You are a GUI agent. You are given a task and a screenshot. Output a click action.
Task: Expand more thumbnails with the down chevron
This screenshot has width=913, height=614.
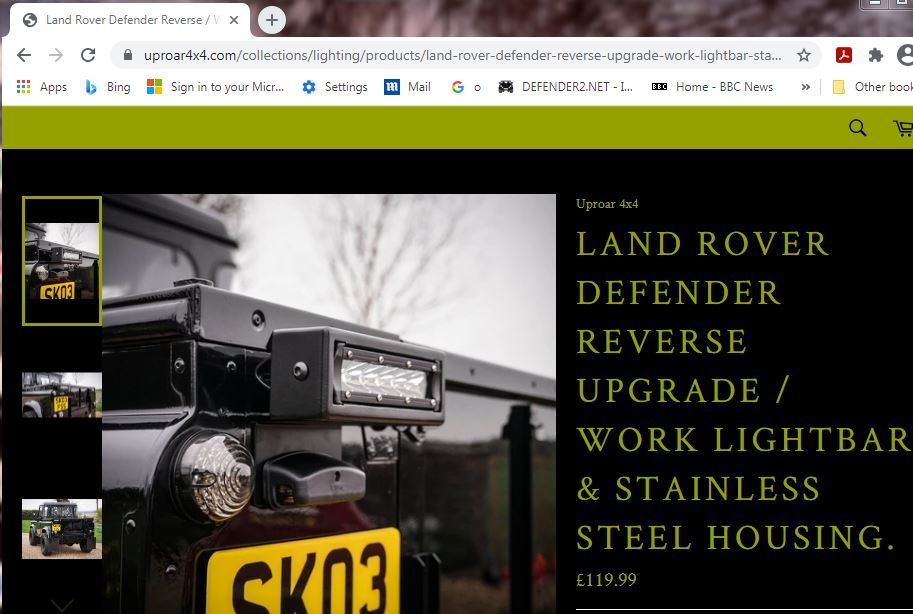tap(62, 606)
